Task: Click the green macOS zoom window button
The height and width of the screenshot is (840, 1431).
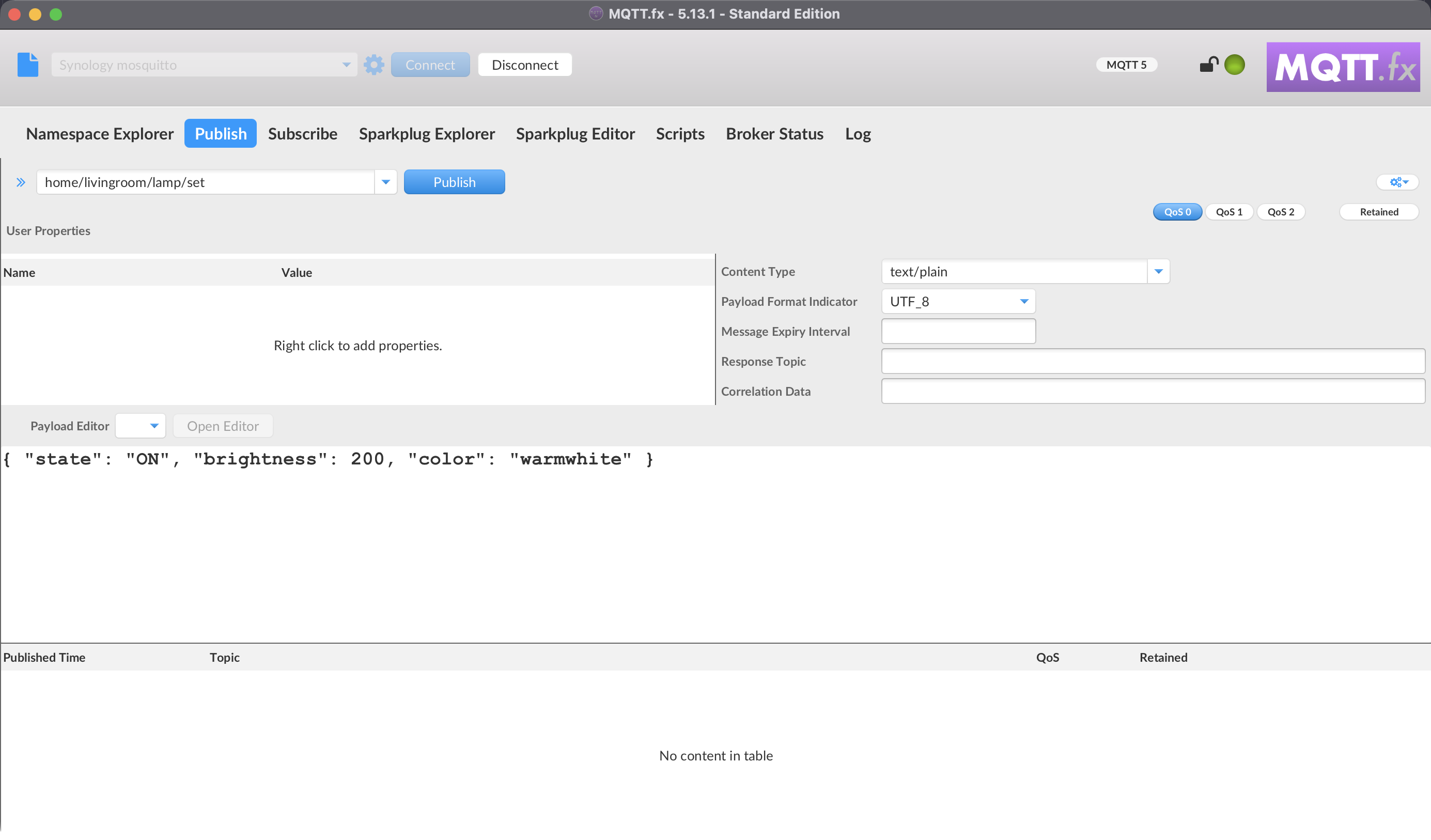Action: click(56, 14)
